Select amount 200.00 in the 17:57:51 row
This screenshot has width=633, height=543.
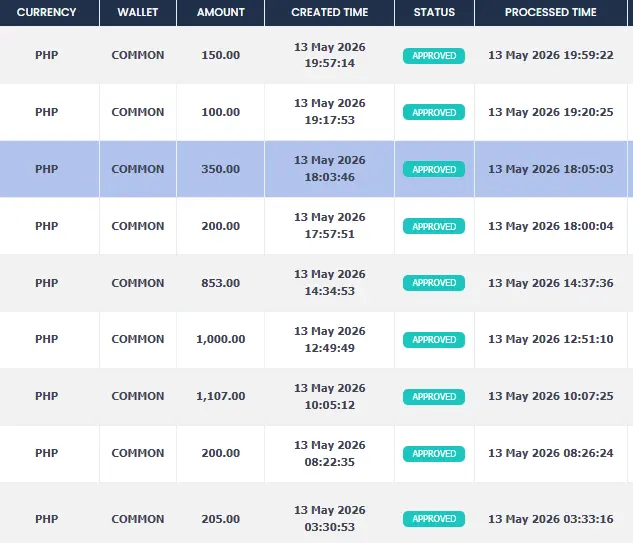[221, 226]
